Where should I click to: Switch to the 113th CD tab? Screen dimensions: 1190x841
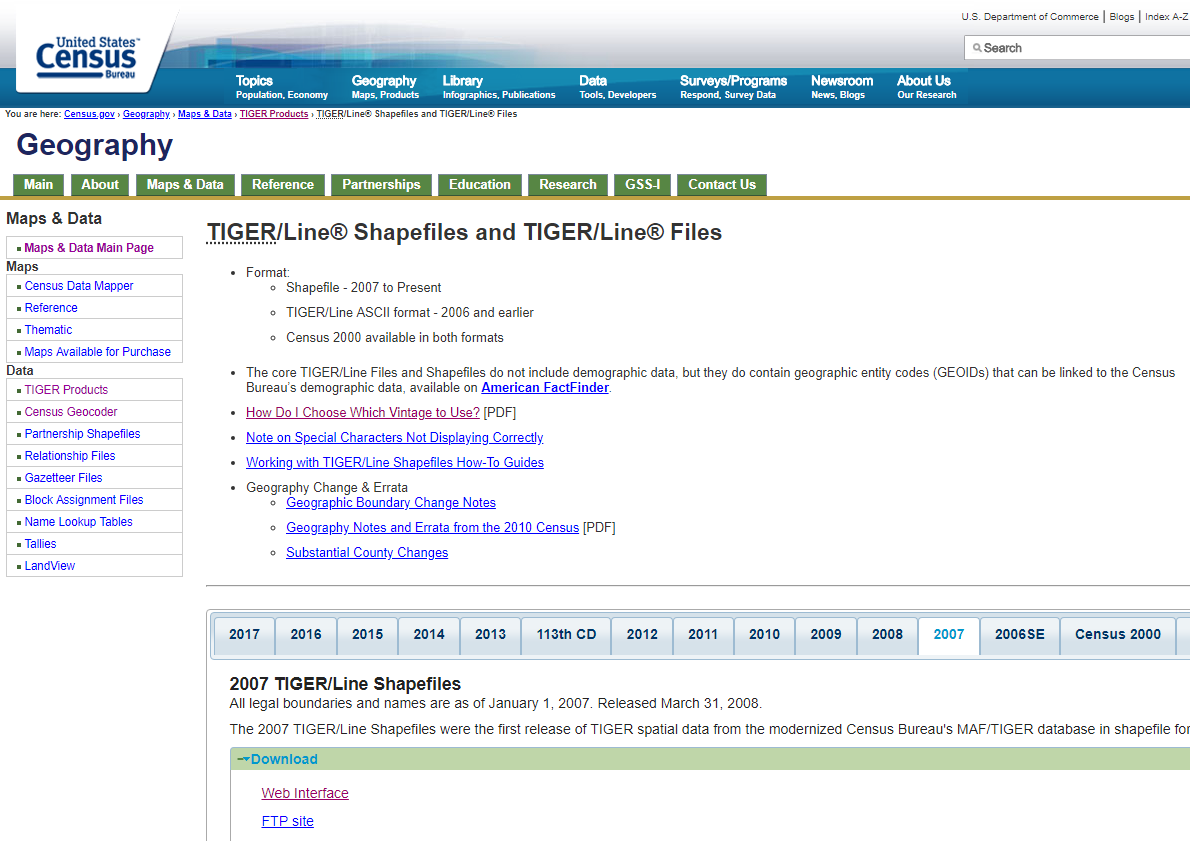click(566, 635)
